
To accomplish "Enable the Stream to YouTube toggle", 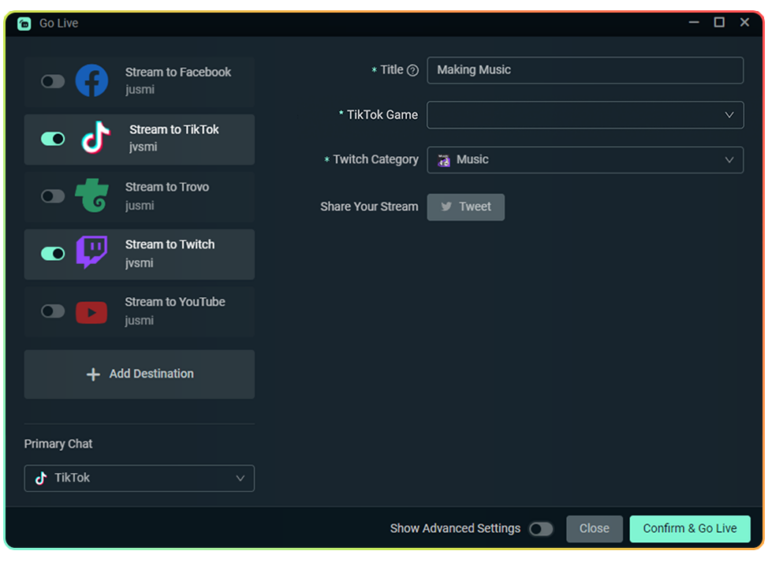I will tap(53, 311).
